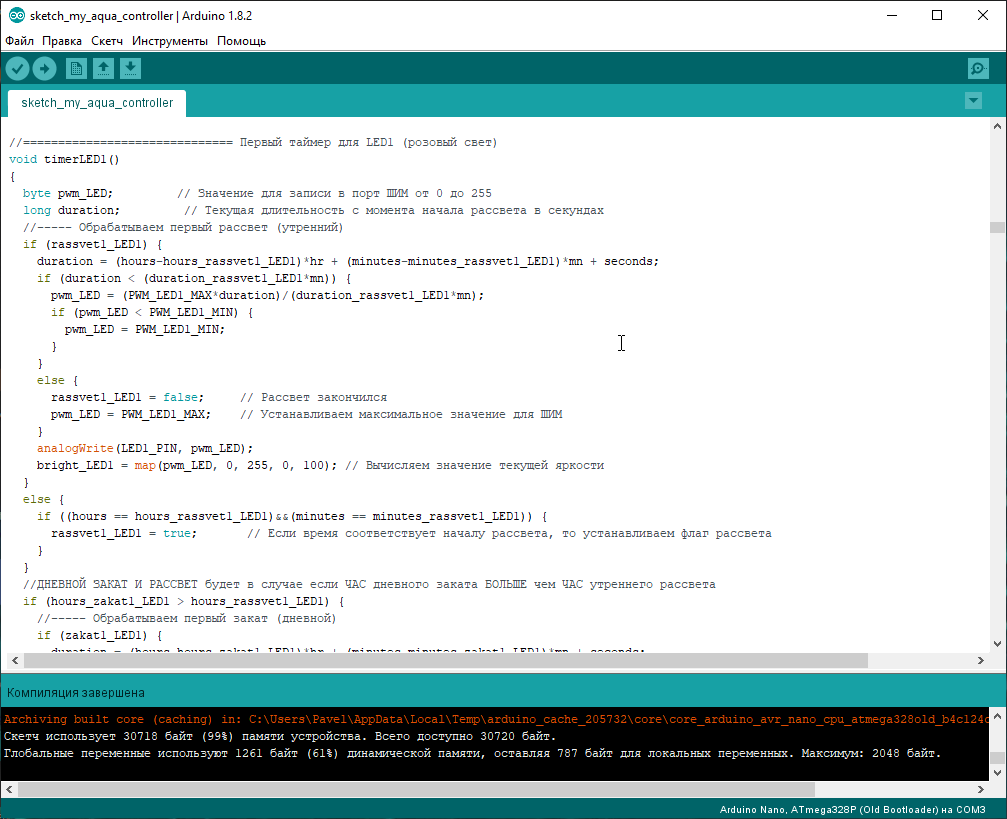Click the Upload arrow button

(x=44, y=69)
